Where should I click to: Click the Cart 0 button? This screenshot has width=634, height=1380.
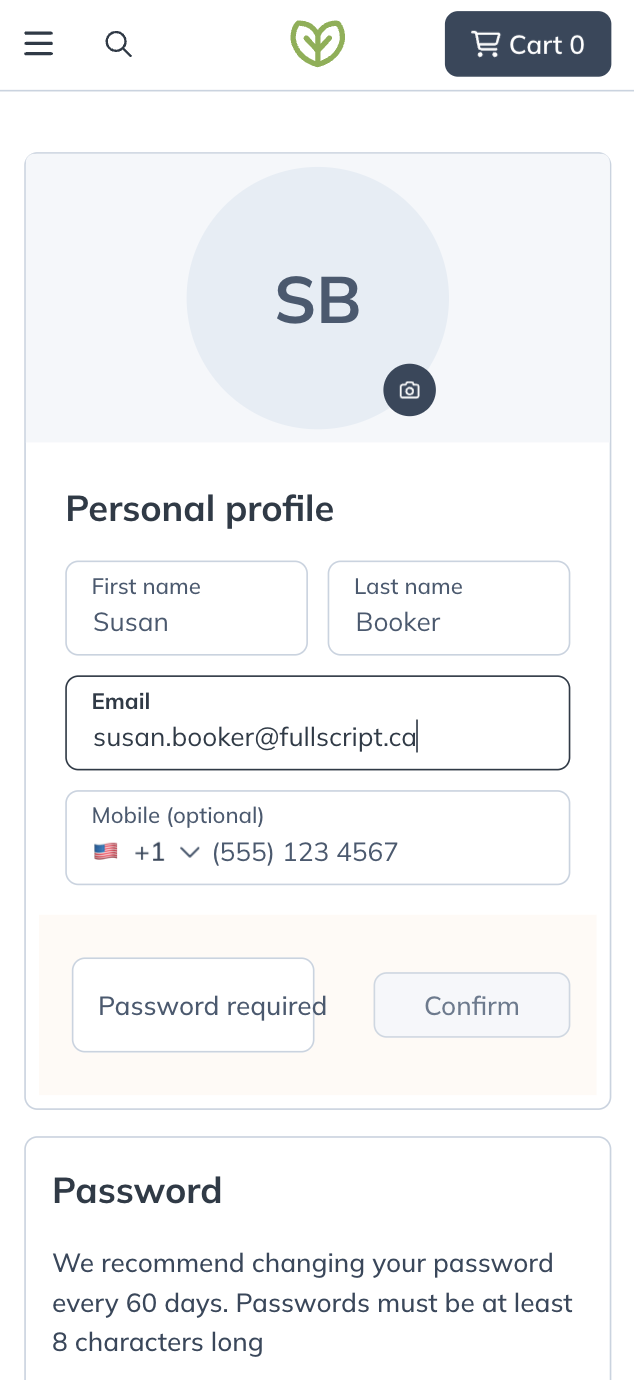528,43
